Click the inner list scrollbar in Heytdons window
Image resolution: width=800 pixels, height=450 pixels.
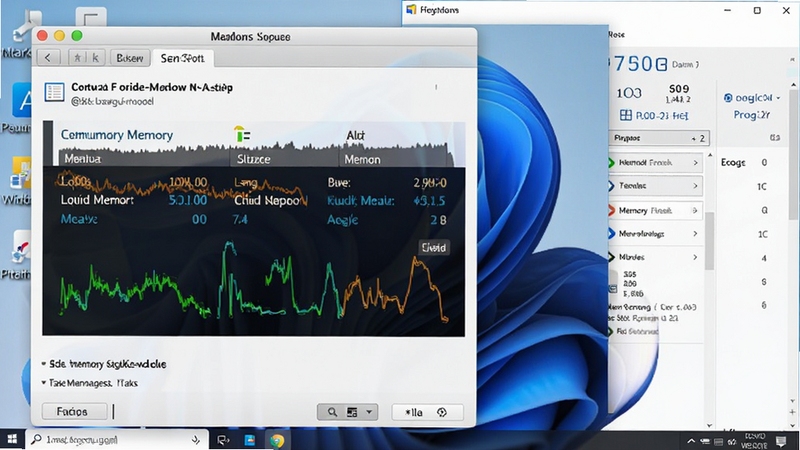pos(710,240)
